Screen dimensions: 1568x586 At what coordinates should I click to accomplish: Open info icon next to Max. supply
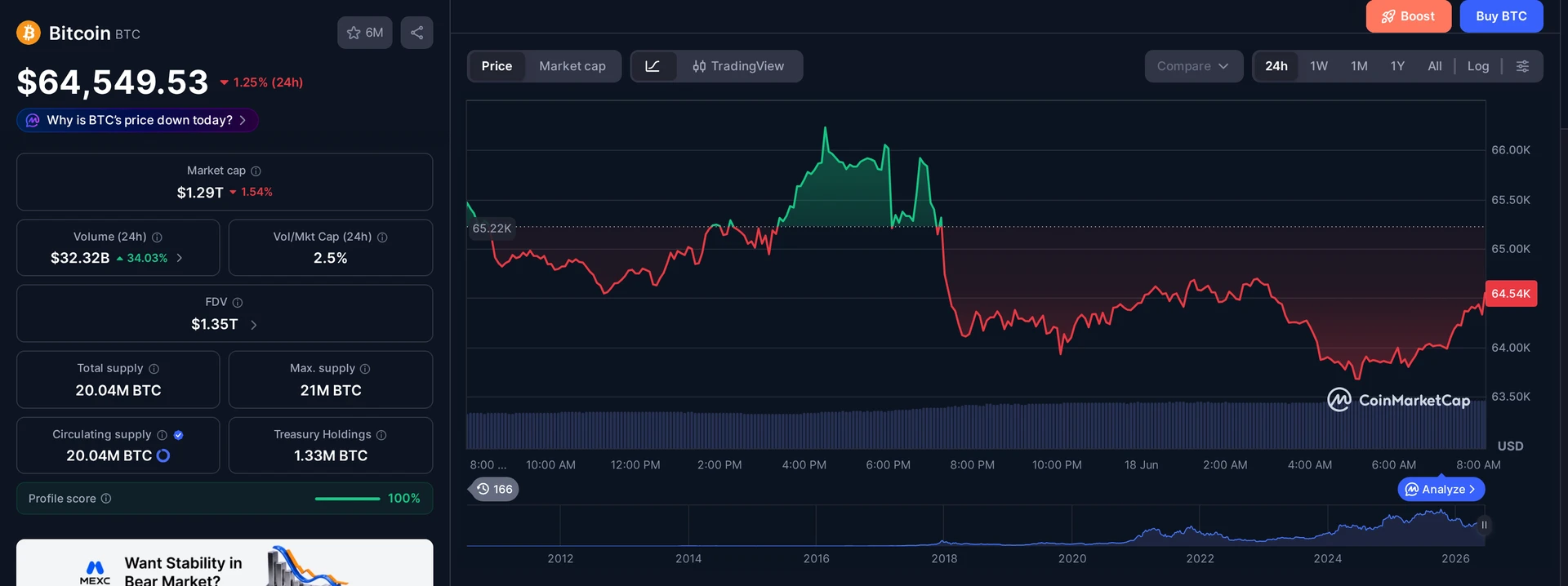pyautogui.click(x=365, y=369)
